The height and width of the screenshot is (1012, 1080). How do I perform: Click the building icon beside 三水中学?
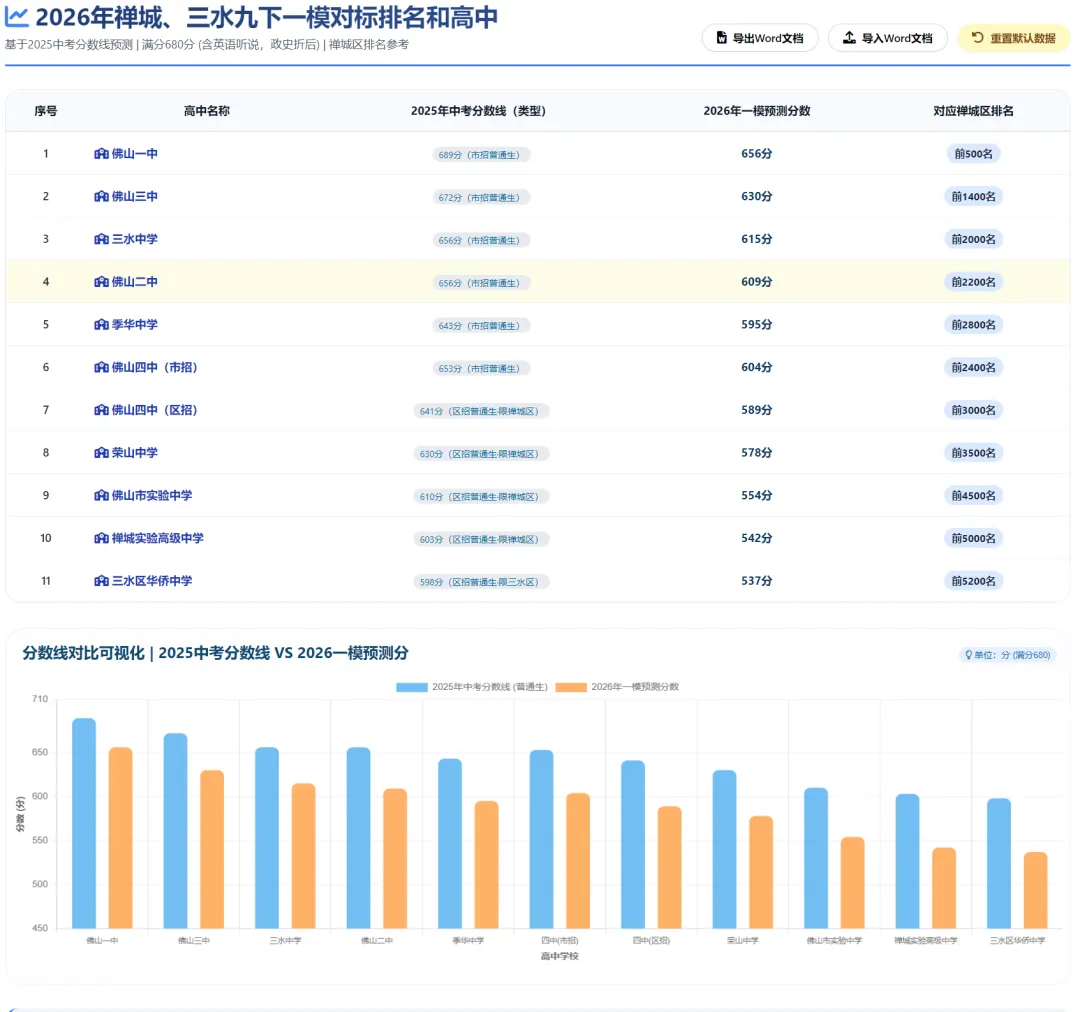101,239
